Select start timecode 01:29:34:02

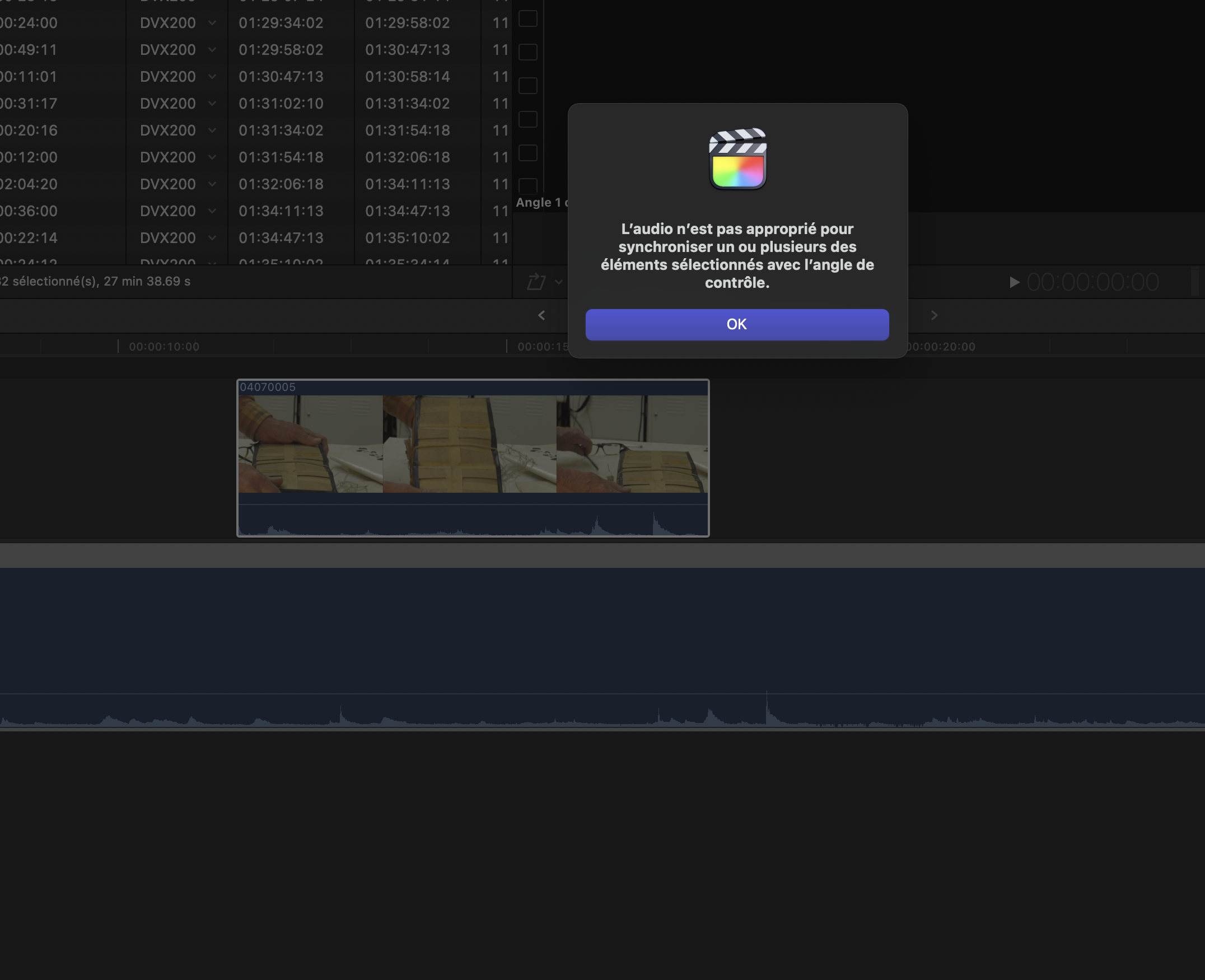(x=281, y=22)
